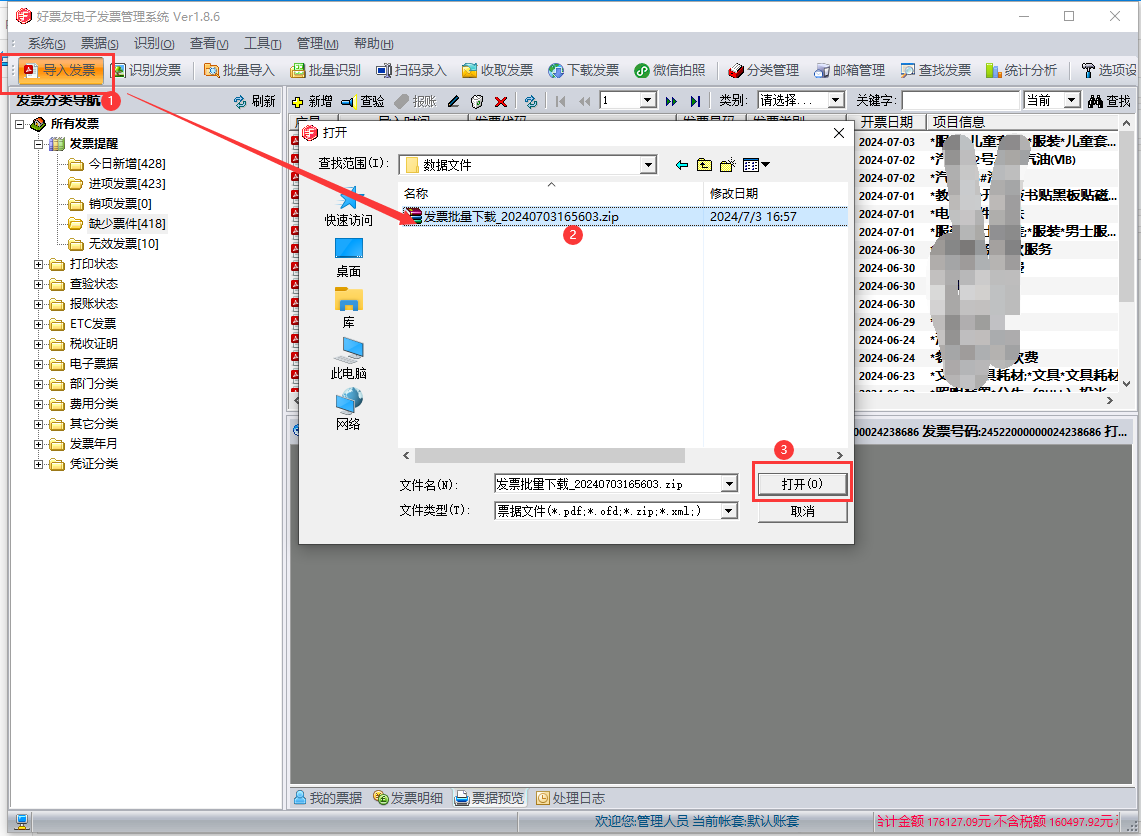
Task: Select 今日新增[428] folder
Action: point(118,164)
